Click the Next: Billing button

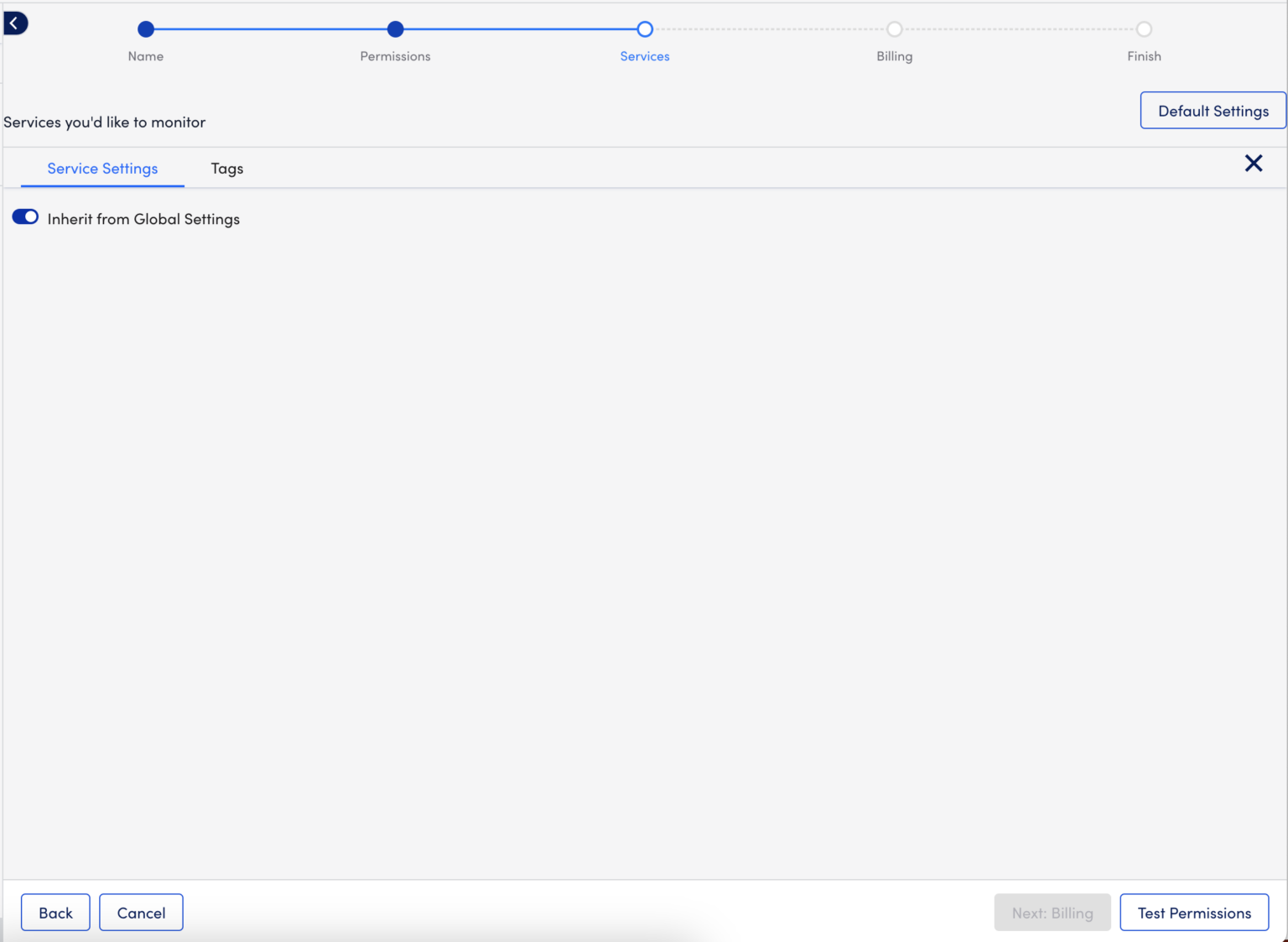(x=1052, y=913)
